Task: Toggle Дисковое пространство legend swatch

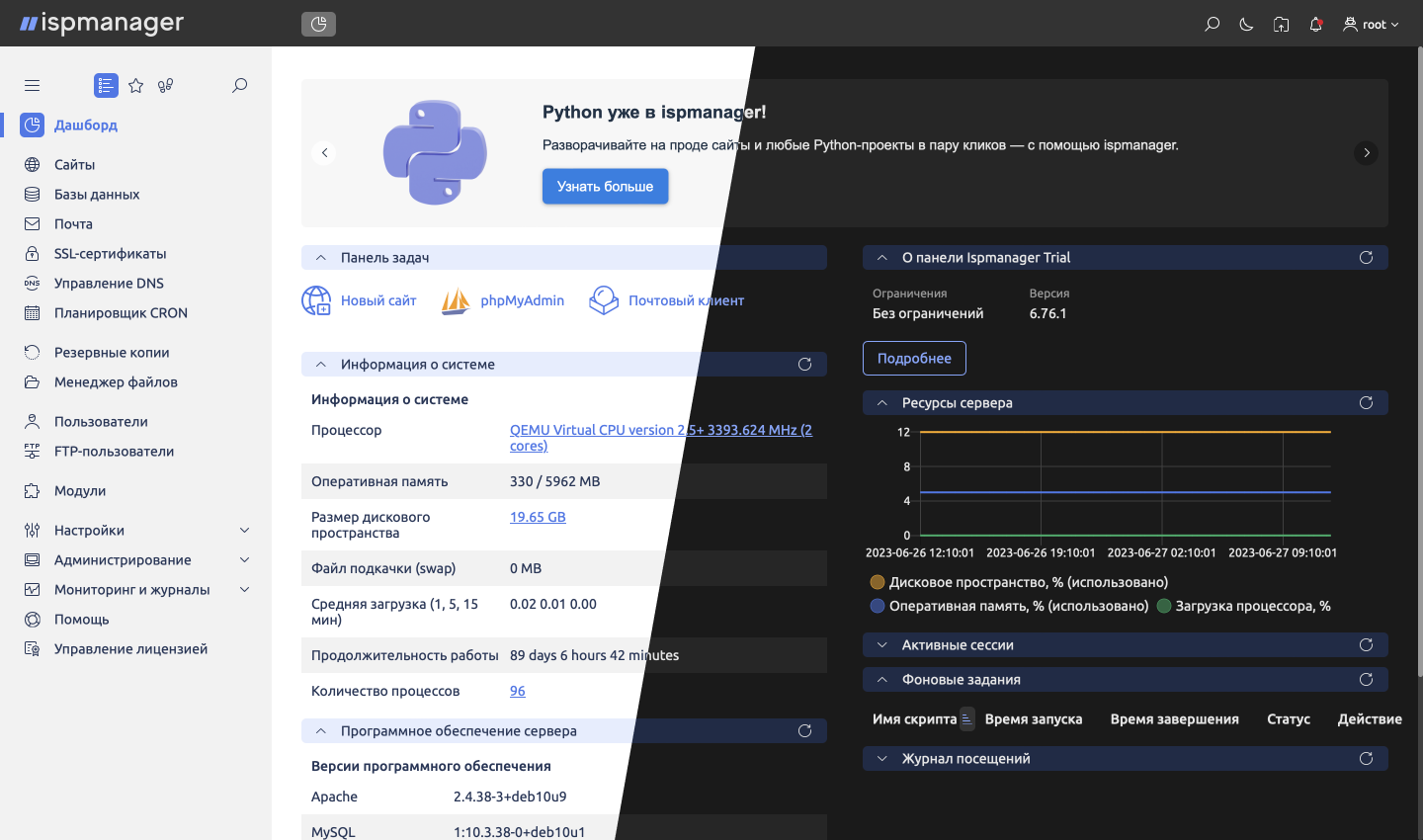Action: point(877,582)
